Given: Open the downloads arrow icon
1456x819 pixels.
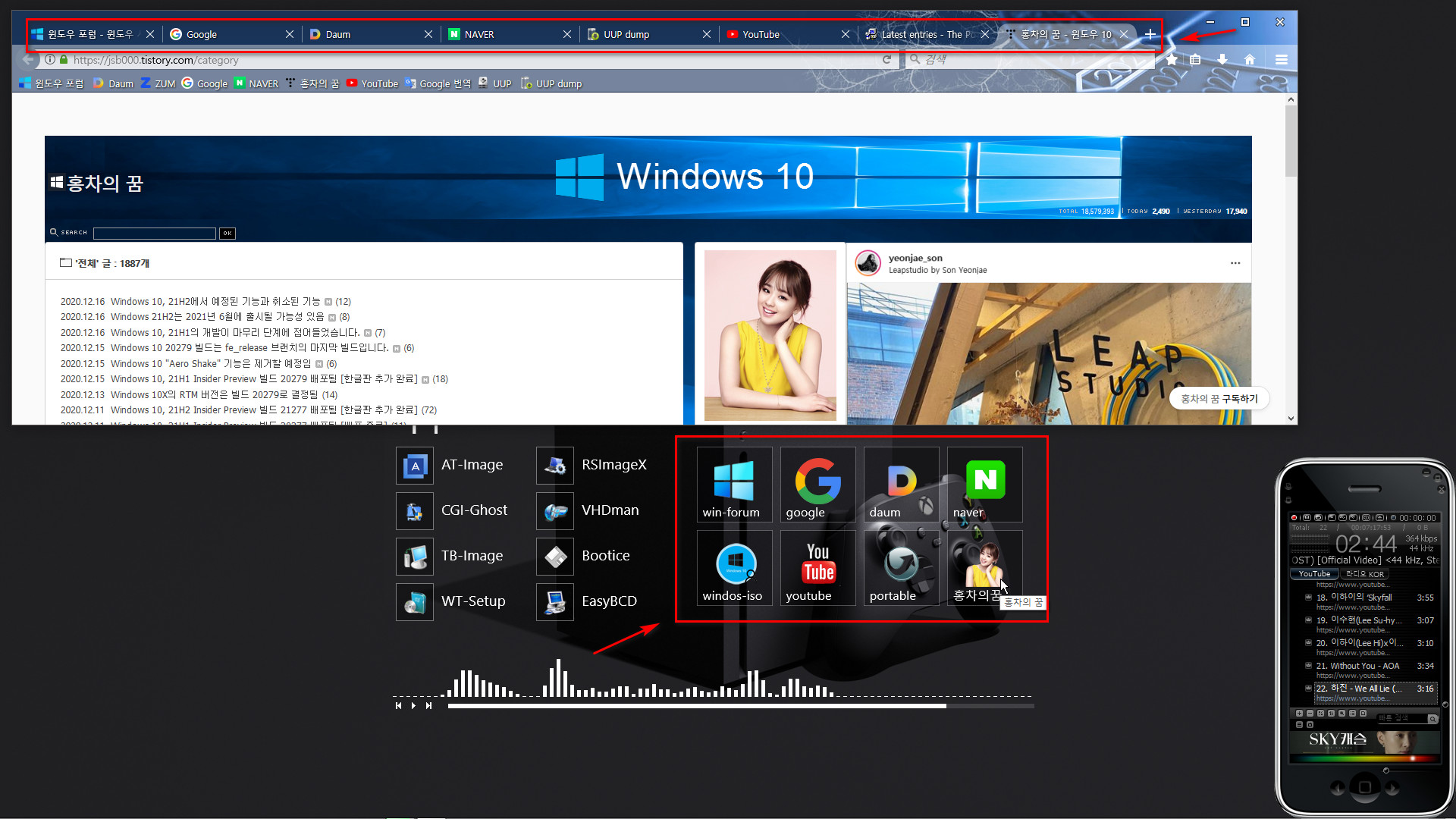Looking at the screenshot, I should click(x=1222, y=59).
